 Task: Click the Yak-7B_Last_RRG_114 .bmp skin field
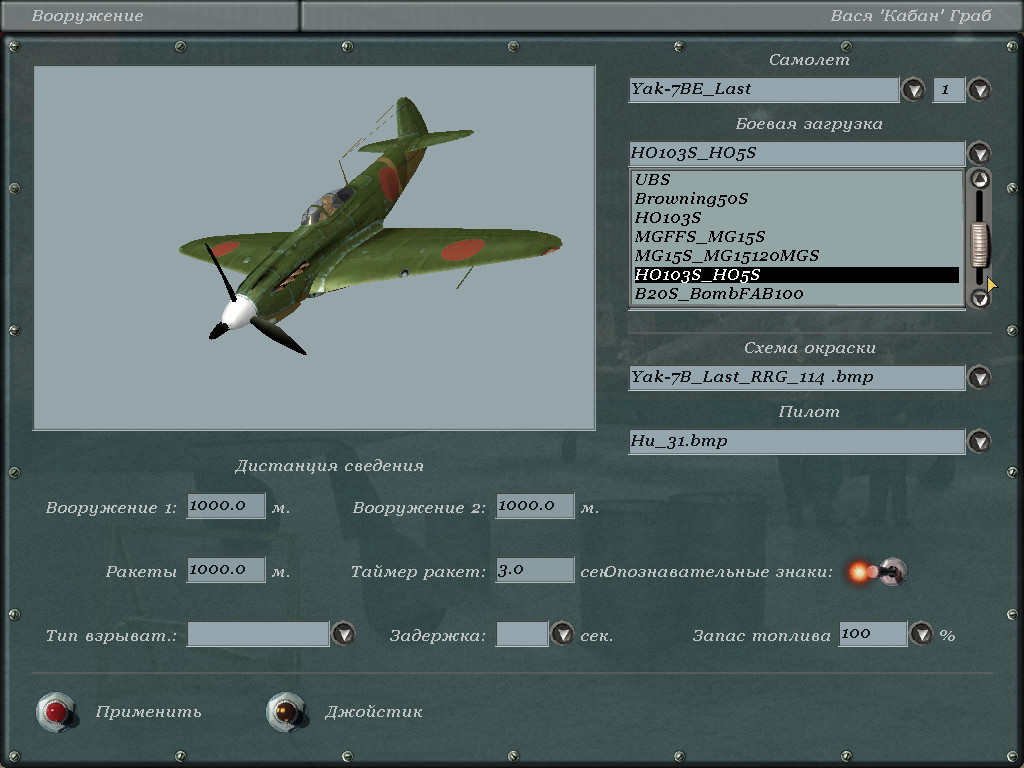coord(797,377)
